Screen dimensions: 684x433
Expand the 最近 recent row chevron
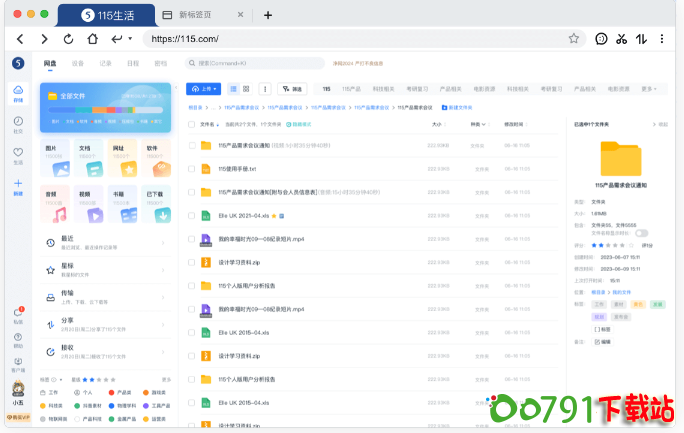point(163,243)
